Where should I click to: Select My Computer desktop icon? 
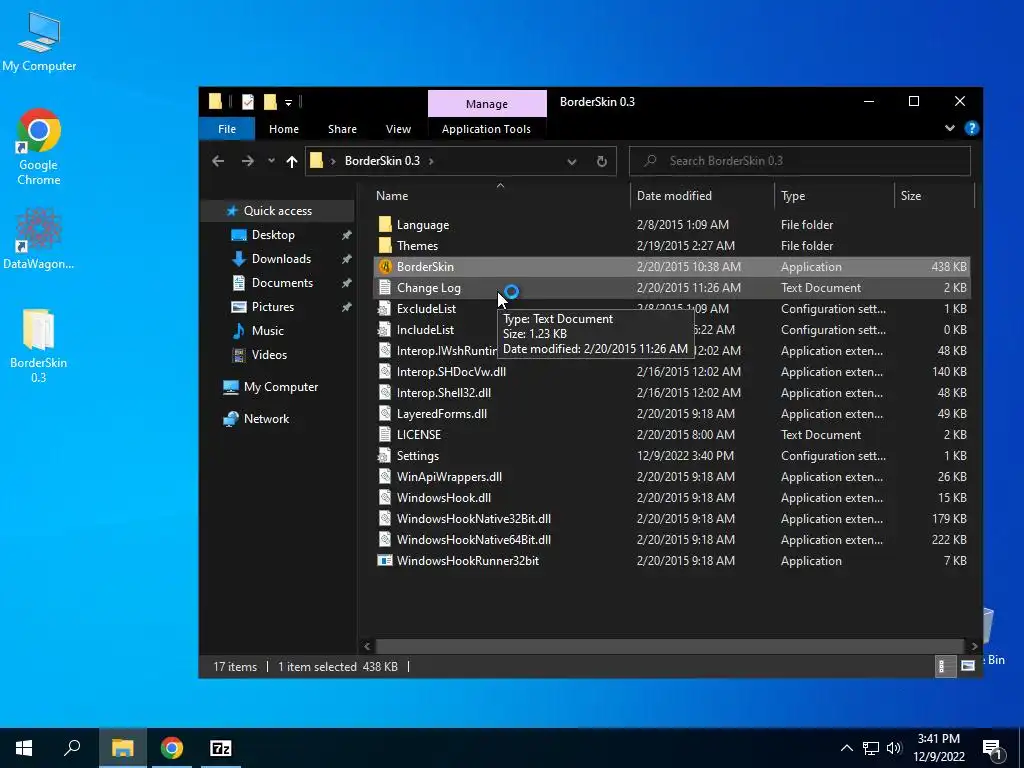pos(39,41)
